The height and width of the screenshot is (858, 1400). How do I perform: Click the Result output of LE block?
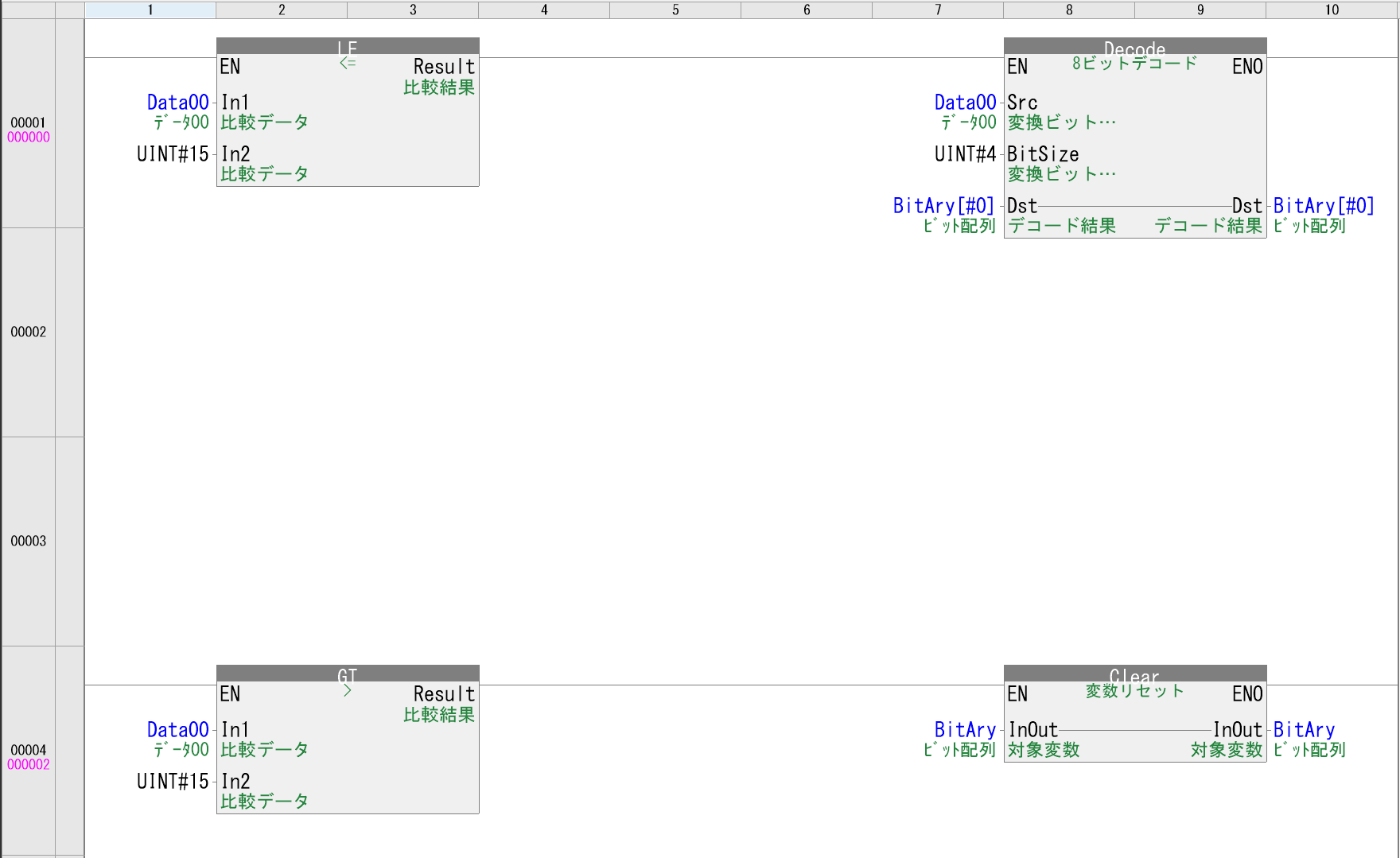[x=444, y=67]
